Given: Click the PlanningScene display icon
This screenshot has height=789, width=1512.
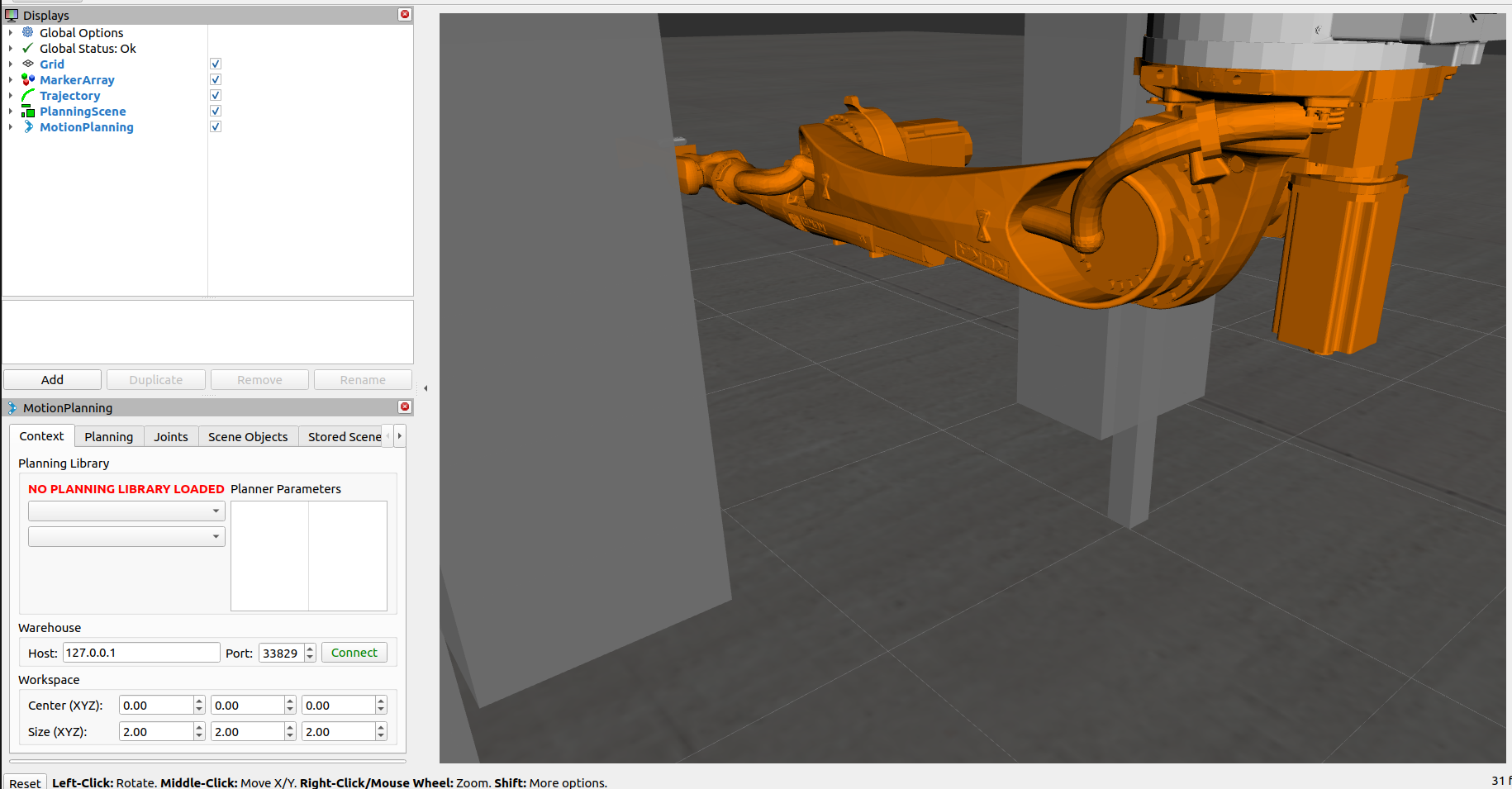Looking at the screenshot, I should click(27, 111).
